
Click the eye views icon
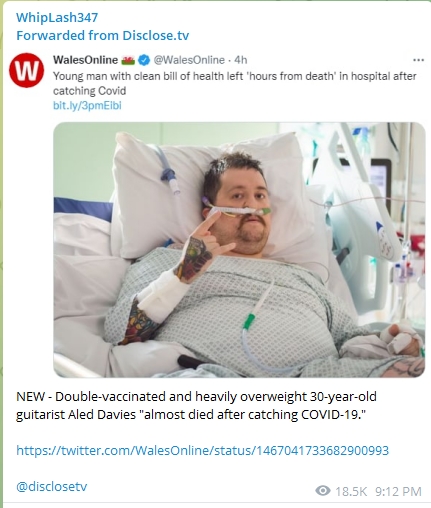(x=323, y=491)
